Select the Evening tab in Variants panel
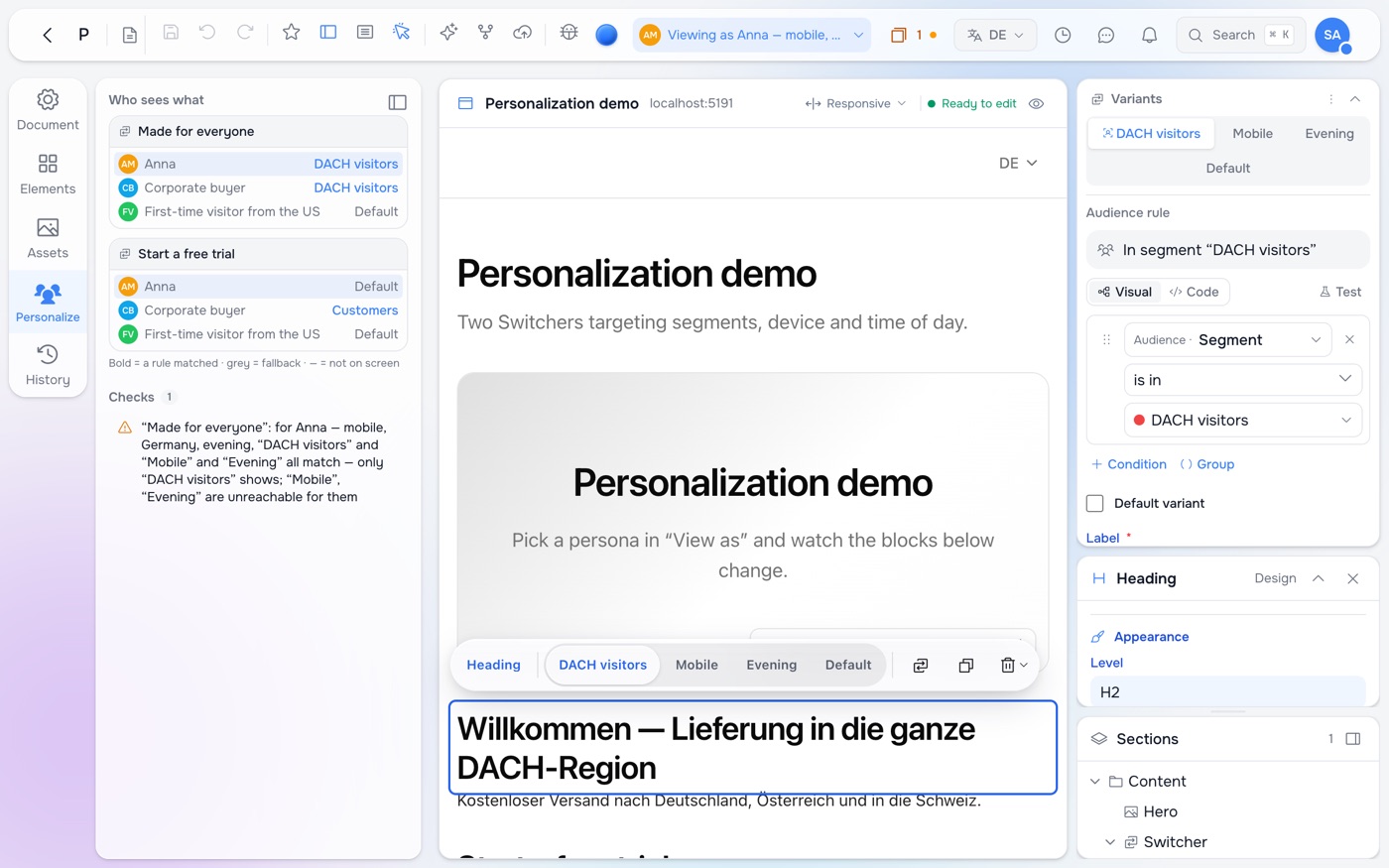The width and height of the screenshot is (1389, 868). 1329,133
